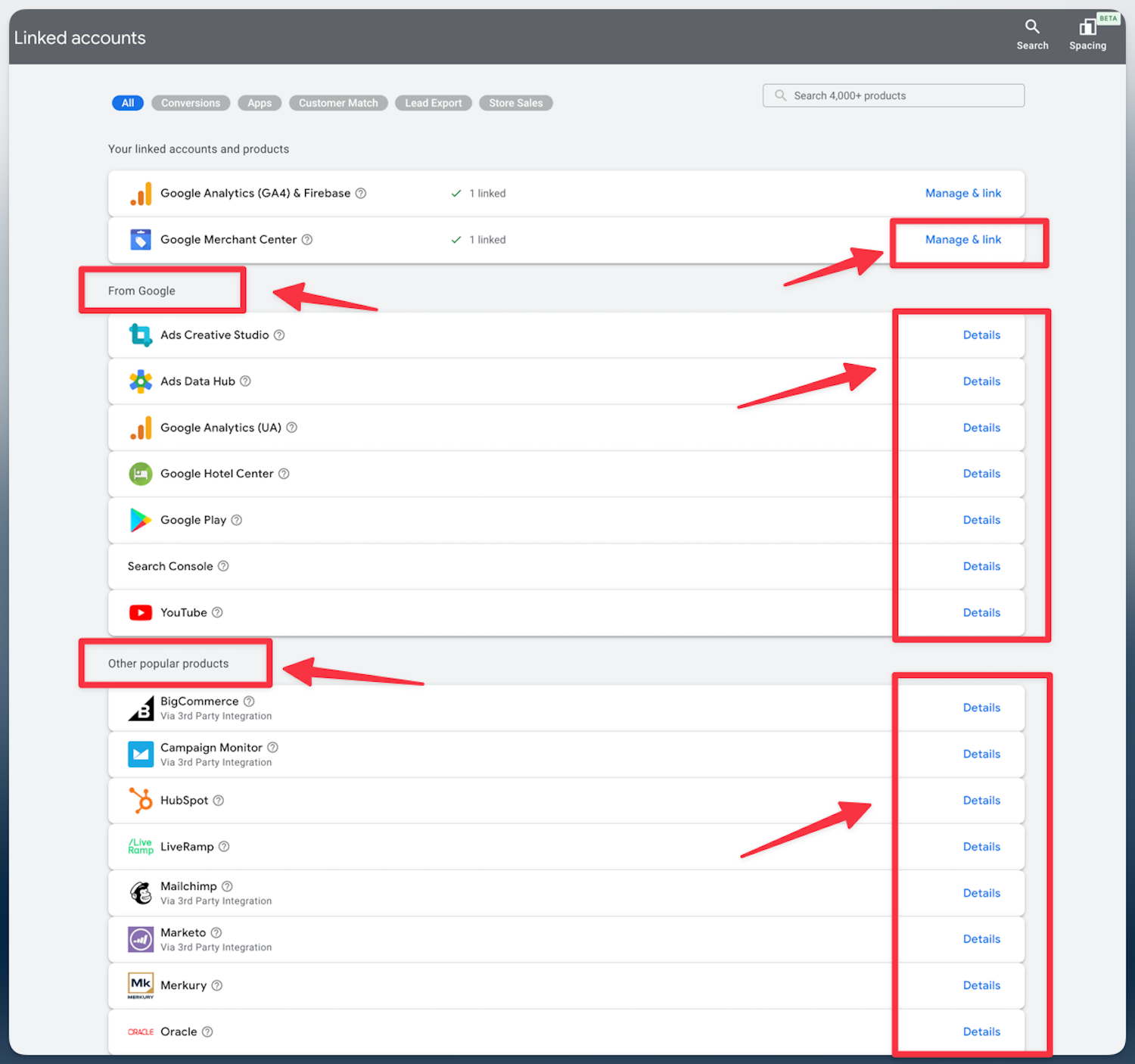Click the Oracle logo icon
The height and width of the screenshot is (1064, 1135).
tap(141, 1032)
